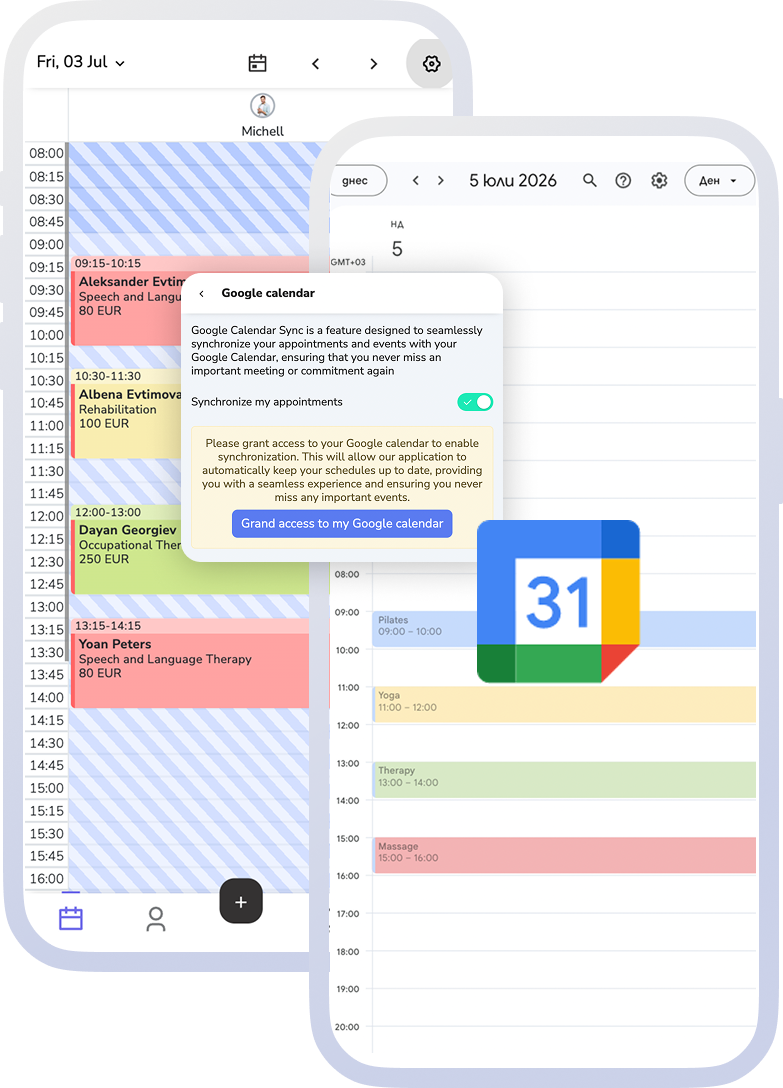Image resolution: width=783 pixels, height=1088 pixels.
Task: Click the 15:00 time label in left scheduler
Action: (47, 788)
